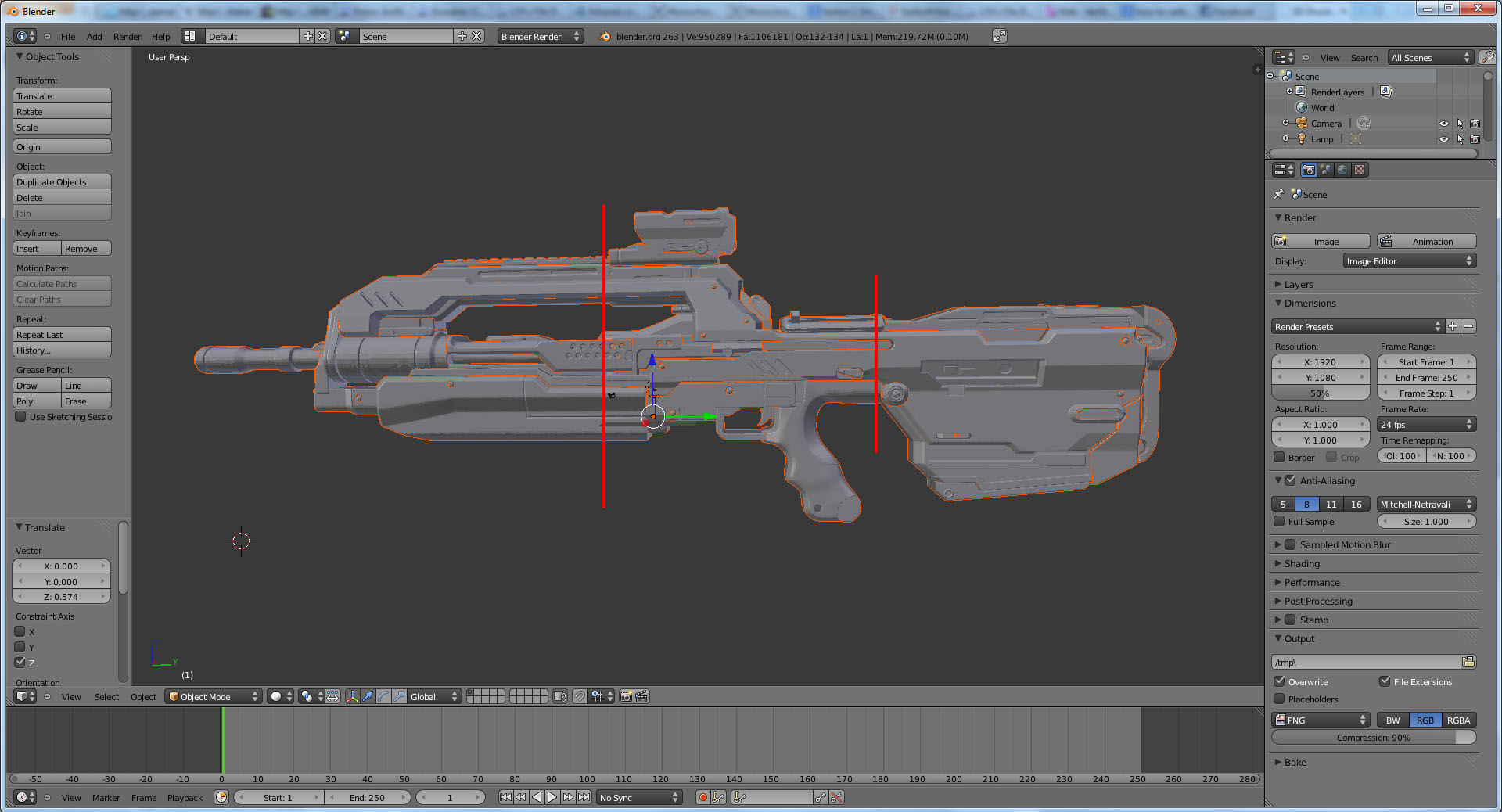
Task: Open the timeline Playback menu
Action: click(x=185, y=797)
